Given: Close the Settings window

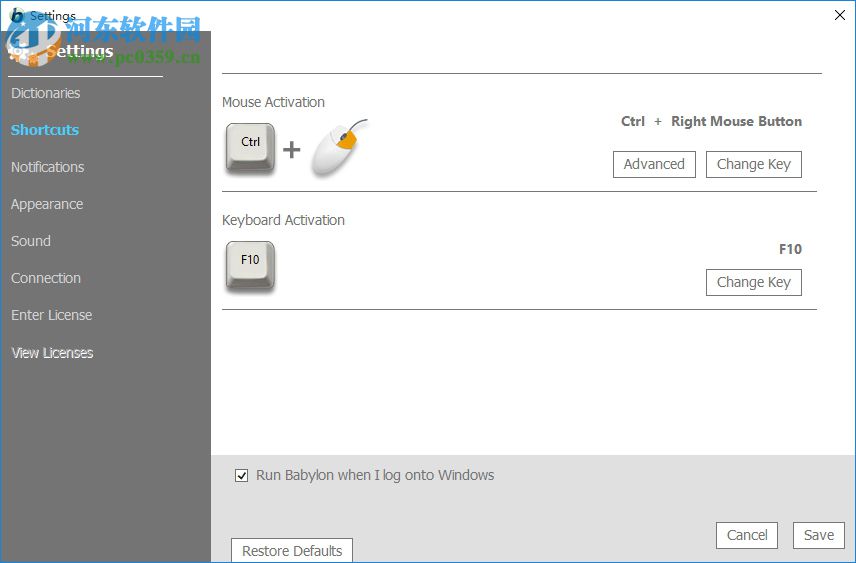Looking at the screenshot, I should point(840,15).
